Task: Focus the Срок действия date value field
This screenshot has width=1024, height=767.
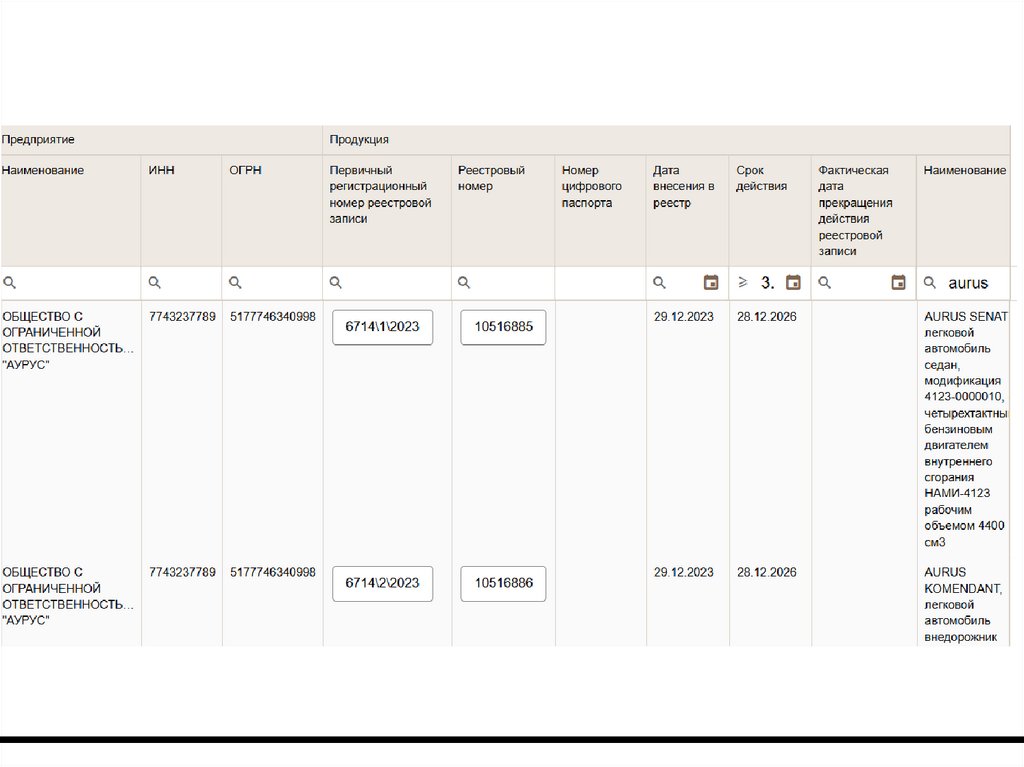Action: (x=768, y=283)
